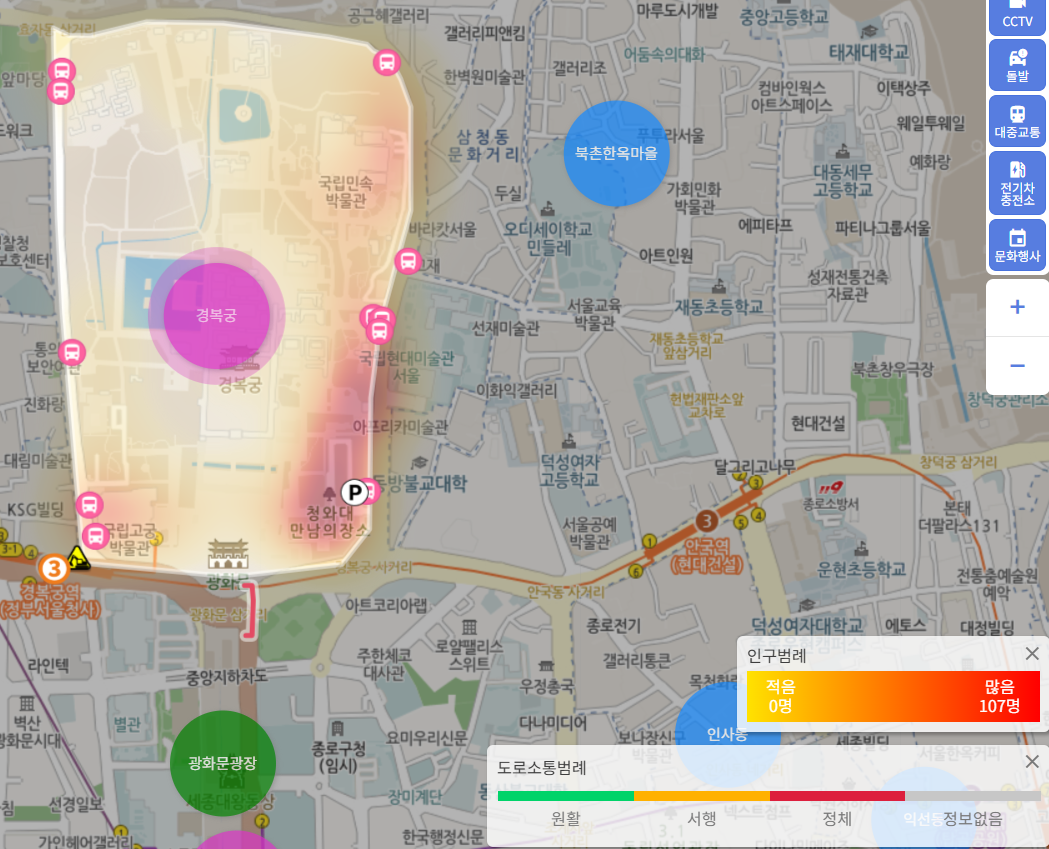Click the parking P icon near 청와대 만남의장소

click(355, 493)
